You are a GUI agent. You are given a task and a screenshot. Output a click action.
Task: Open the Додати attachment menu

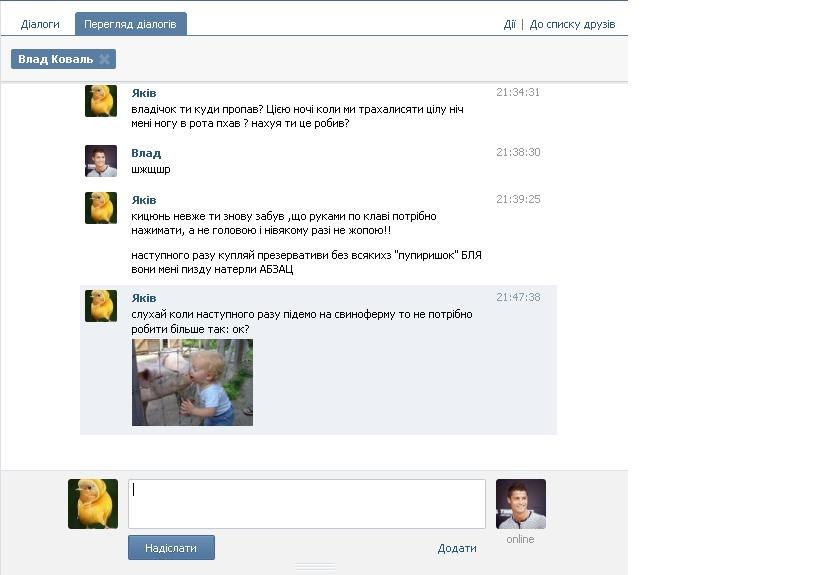[457, 548]
